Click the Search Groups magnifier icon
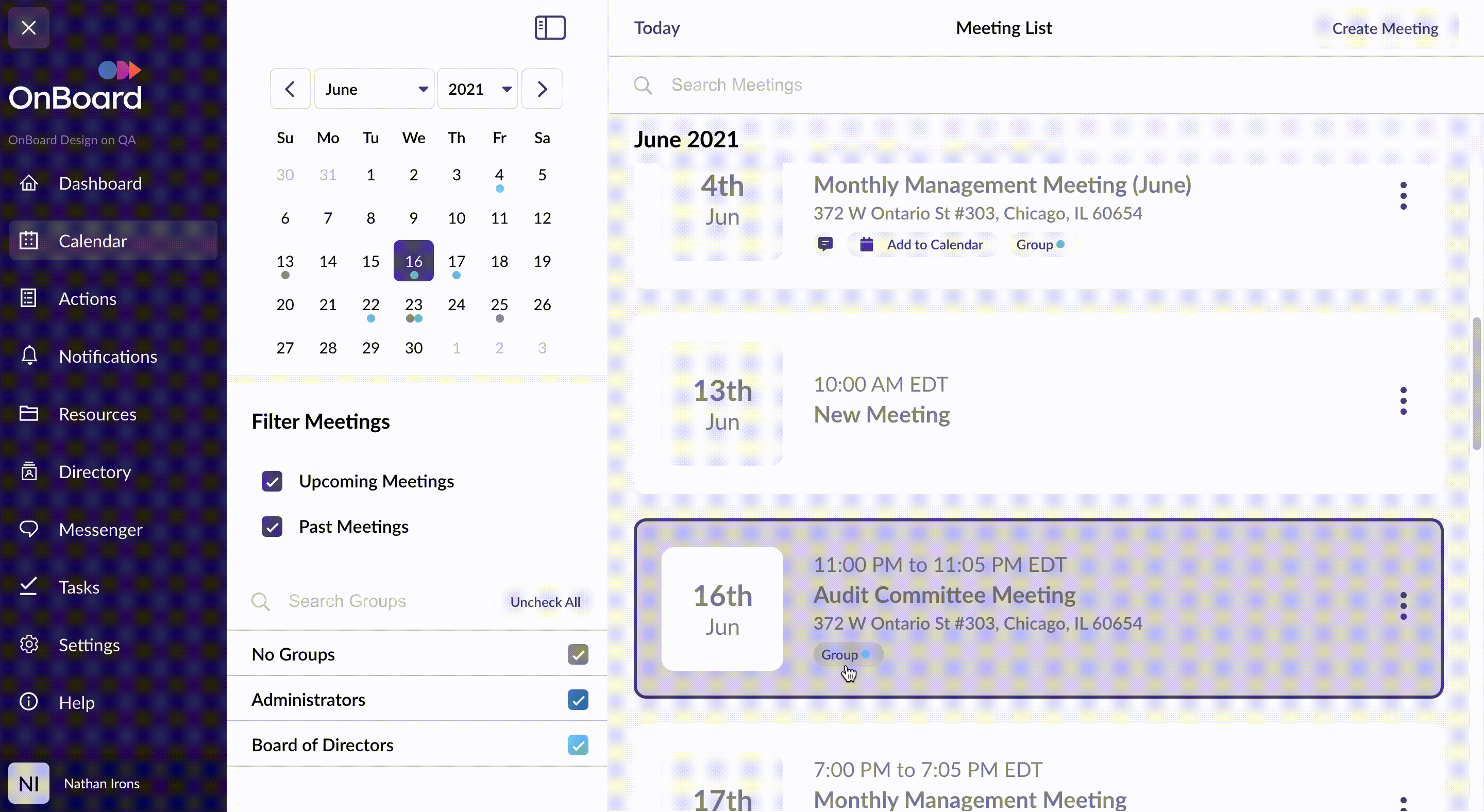 click(x=260, y=601)
